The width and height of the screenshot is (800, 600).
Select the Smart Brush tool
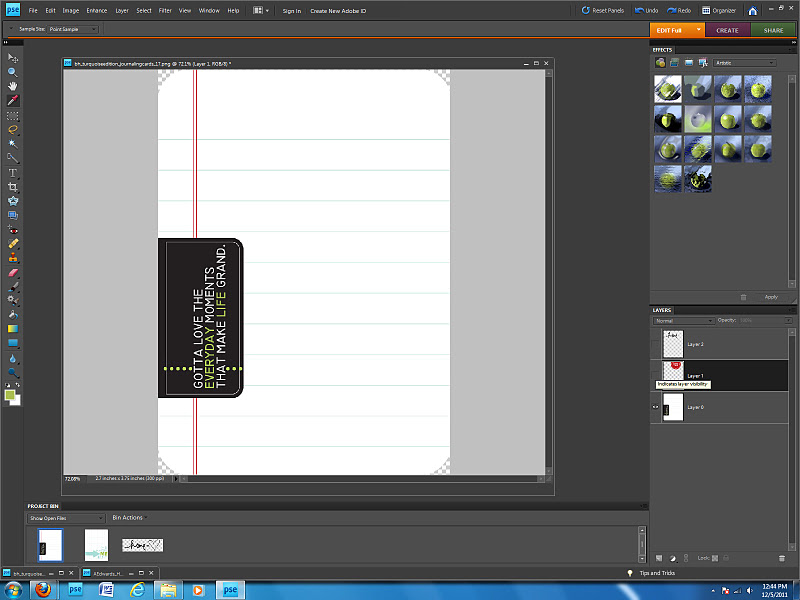coord(13,301)
